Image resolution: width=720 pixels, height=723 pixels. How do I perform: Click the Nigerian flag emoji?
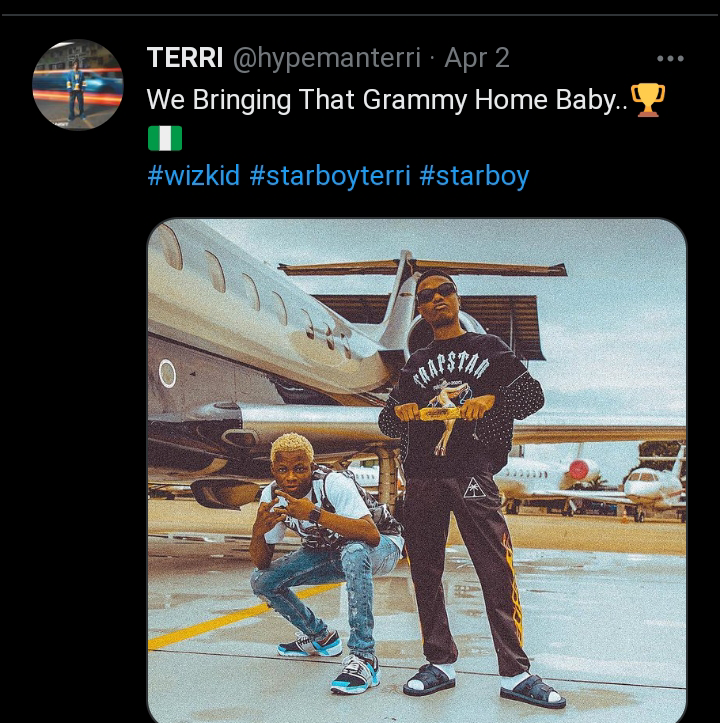165,138
